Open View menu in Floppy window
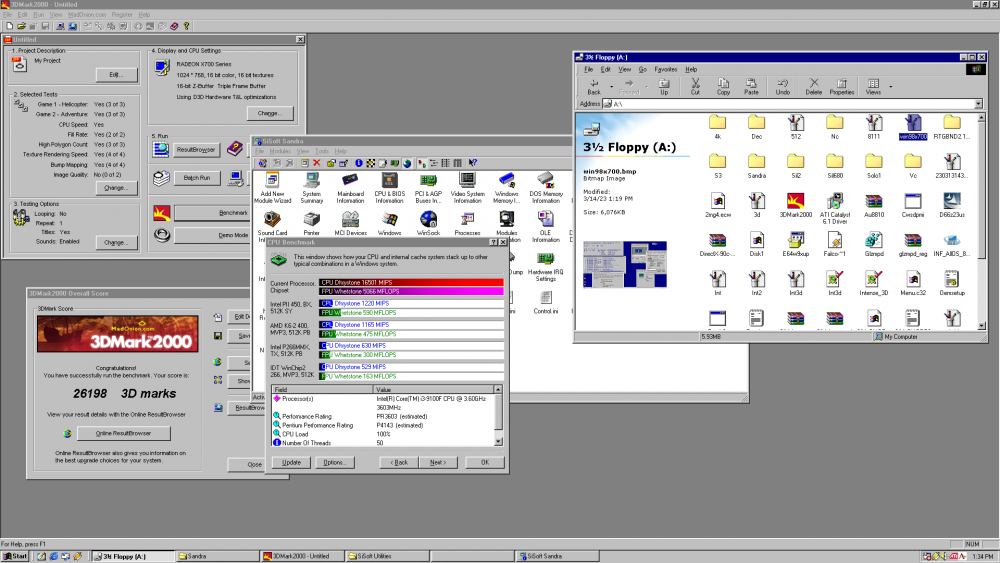Screen dimensions: 1000x563 pos(624,69)
